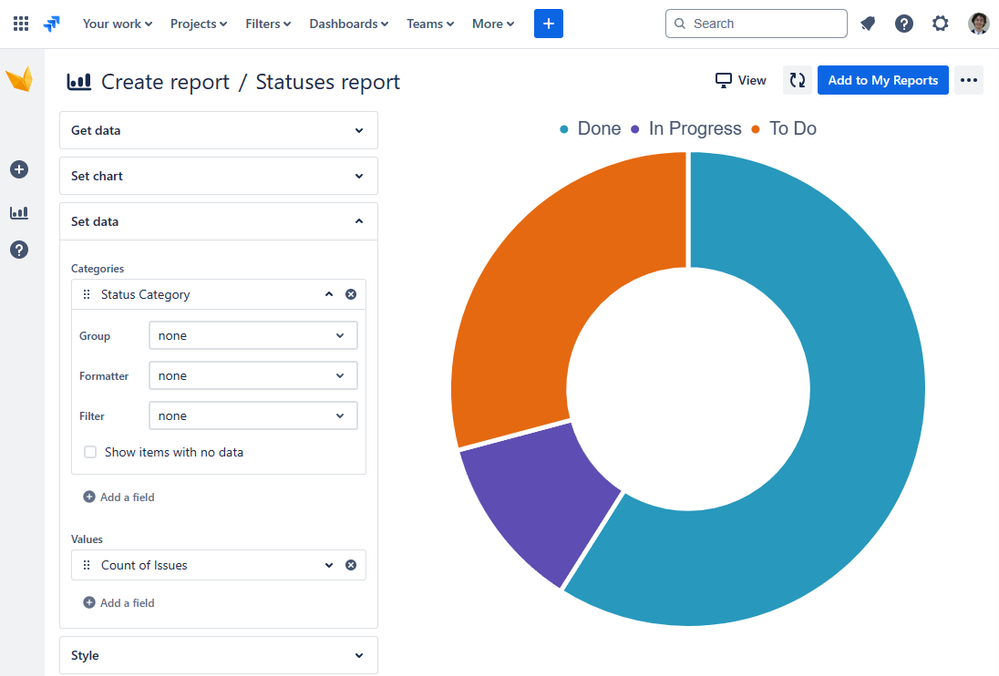The image size is (999, 676).
Task: Open notifications bell icon
Action: [x=868, y=24]
